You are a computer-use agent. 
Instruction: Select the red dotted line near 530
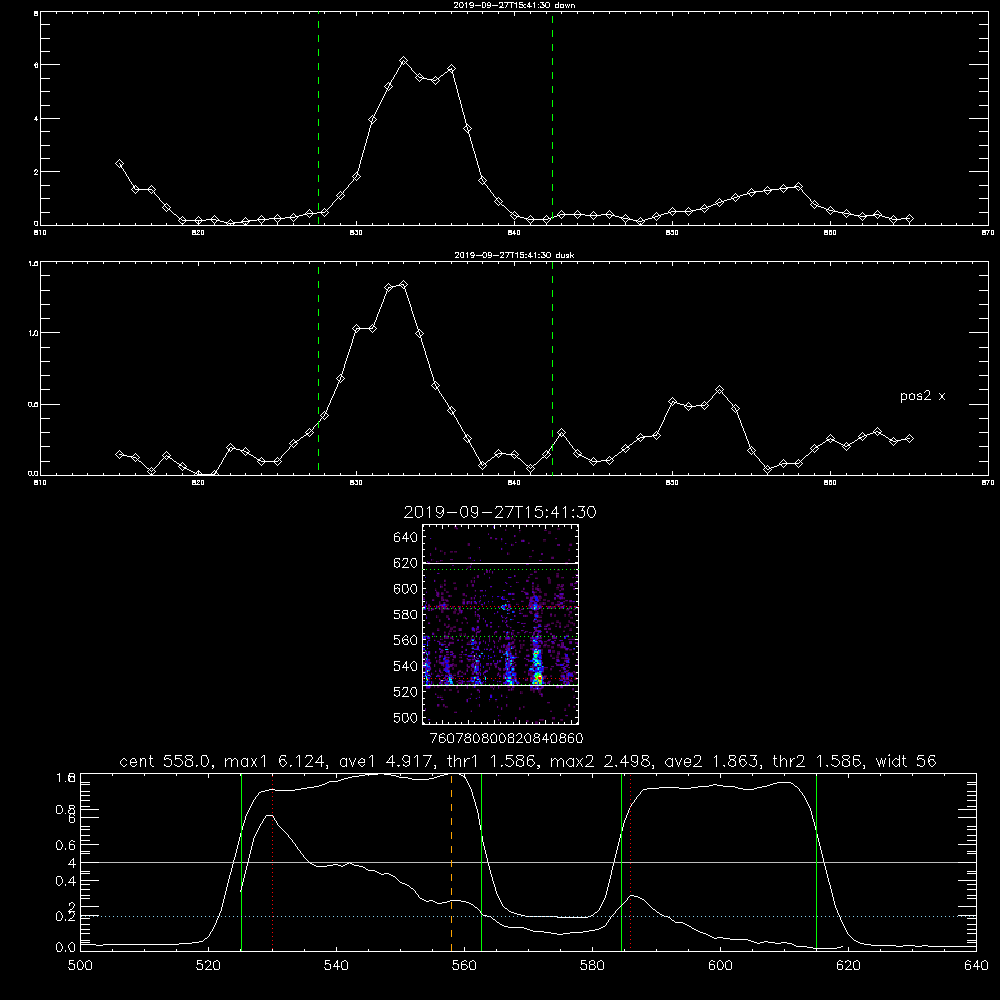point(272,862)
